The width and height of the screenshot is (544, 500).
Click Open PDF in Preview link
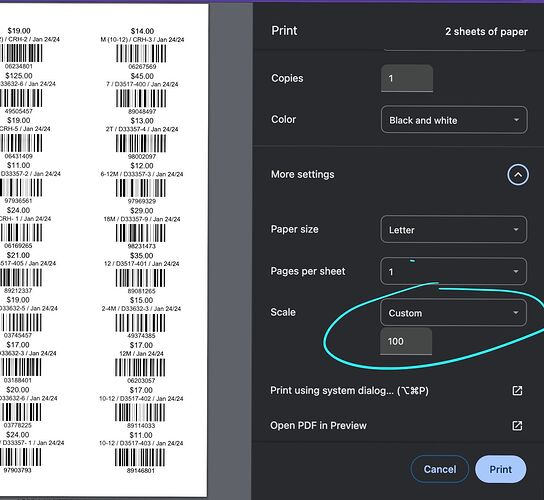[318, 425]
